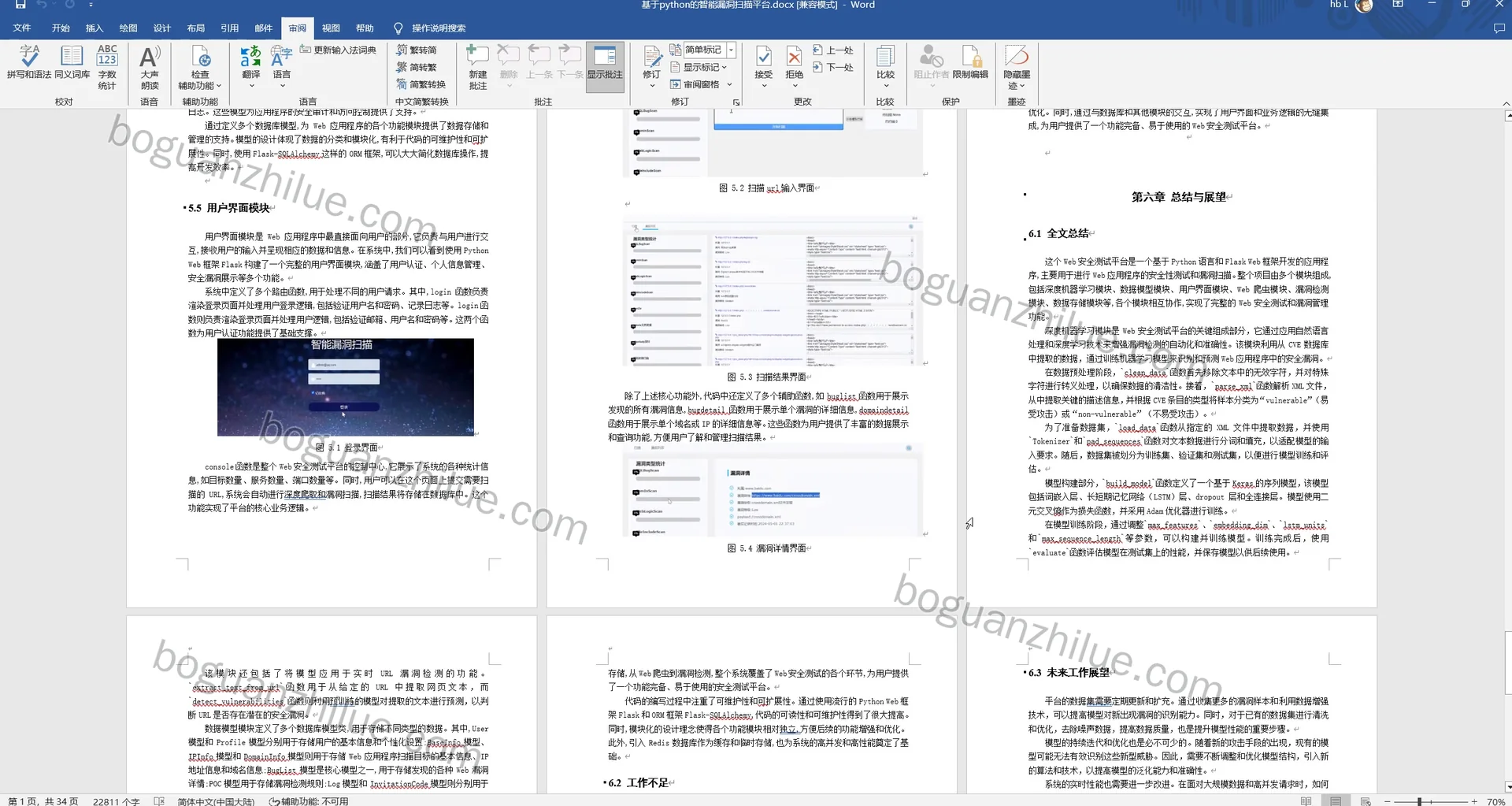Click the 接受 accept change icon
Screen dimensions: 1512x806
[x=764, y=56]
